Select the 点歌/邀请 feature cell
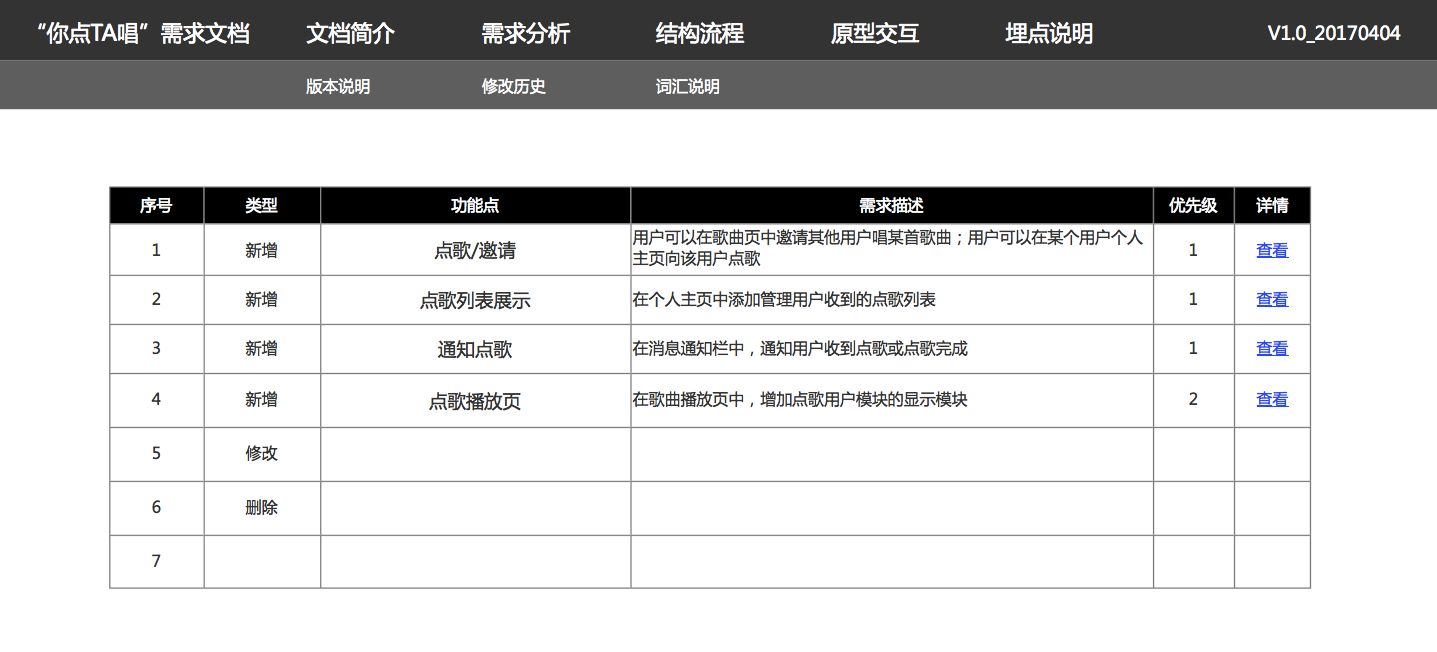 [x=475, y=250]
